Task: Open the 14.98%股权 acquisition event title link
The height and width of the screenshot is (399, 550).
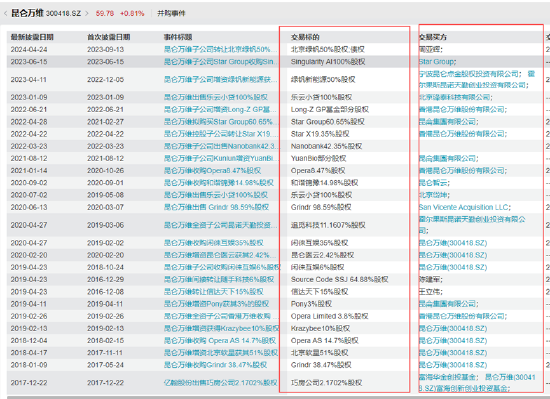Action: (x=219, y=183)
